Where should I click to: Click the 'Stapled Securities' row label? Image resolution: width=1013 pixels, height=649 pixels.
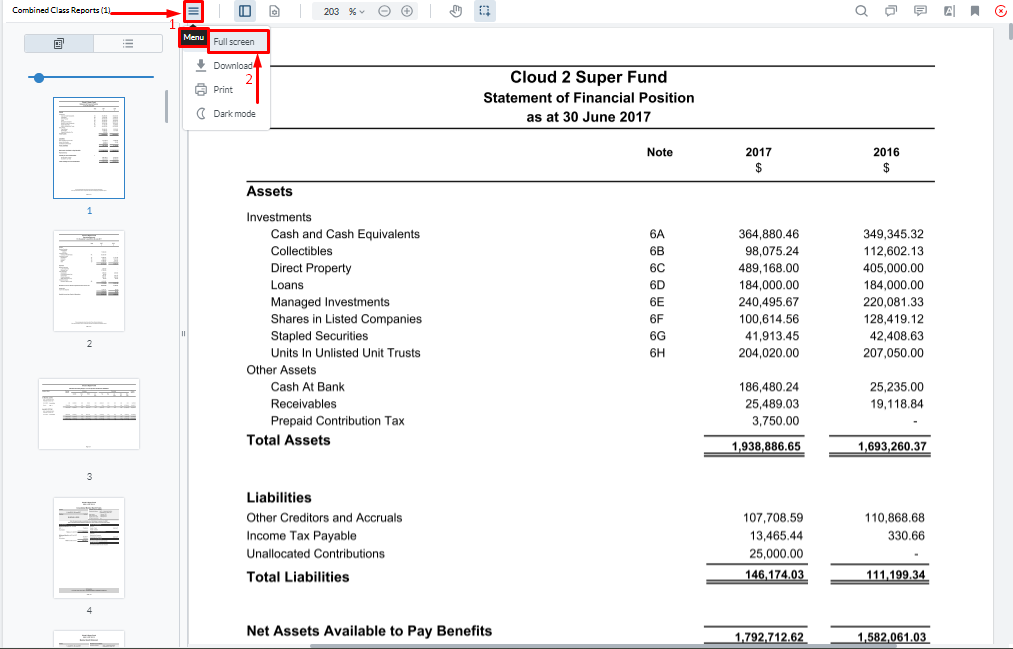(x=319, y=336)
